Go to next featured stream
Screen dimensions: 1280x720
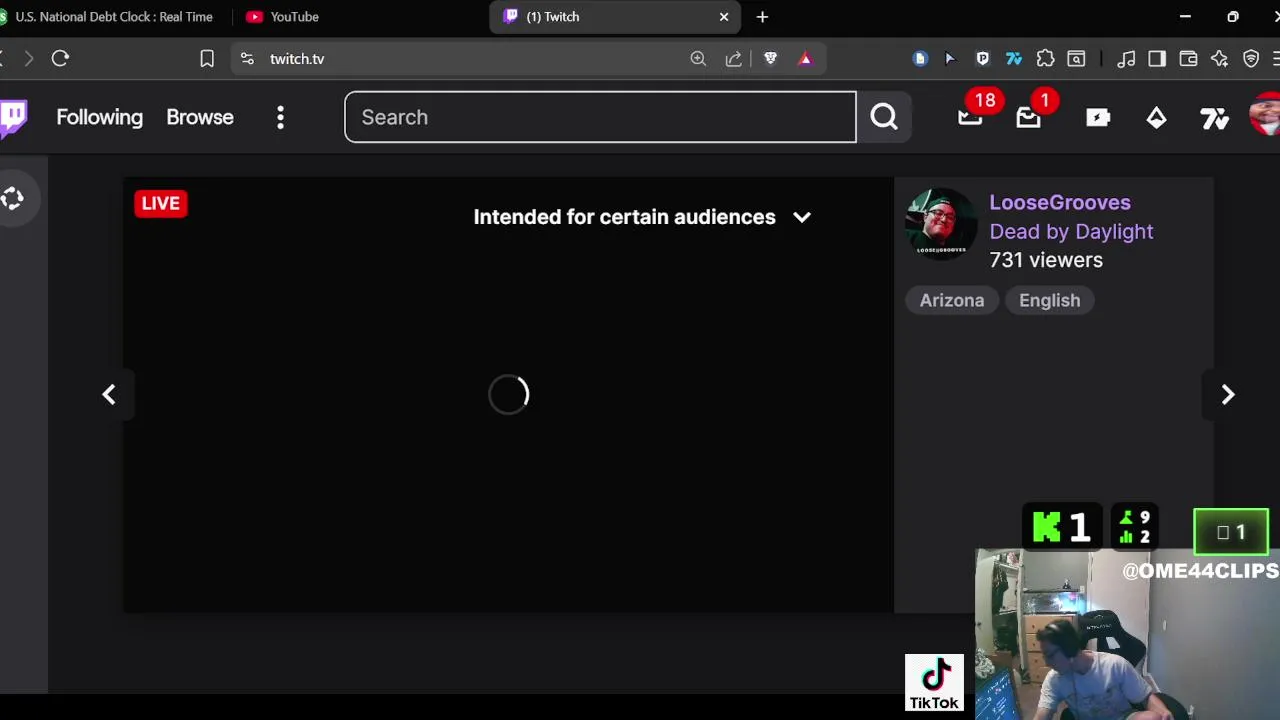(x=1228, y=395)
